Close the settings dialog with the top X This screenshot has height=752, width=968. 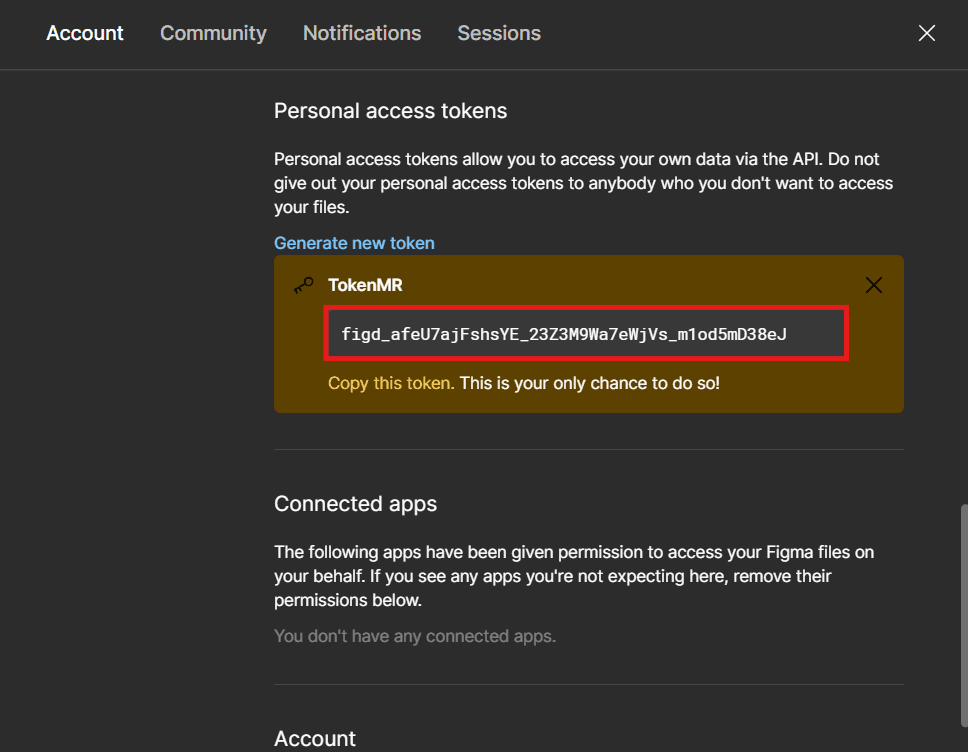point(927,33)
